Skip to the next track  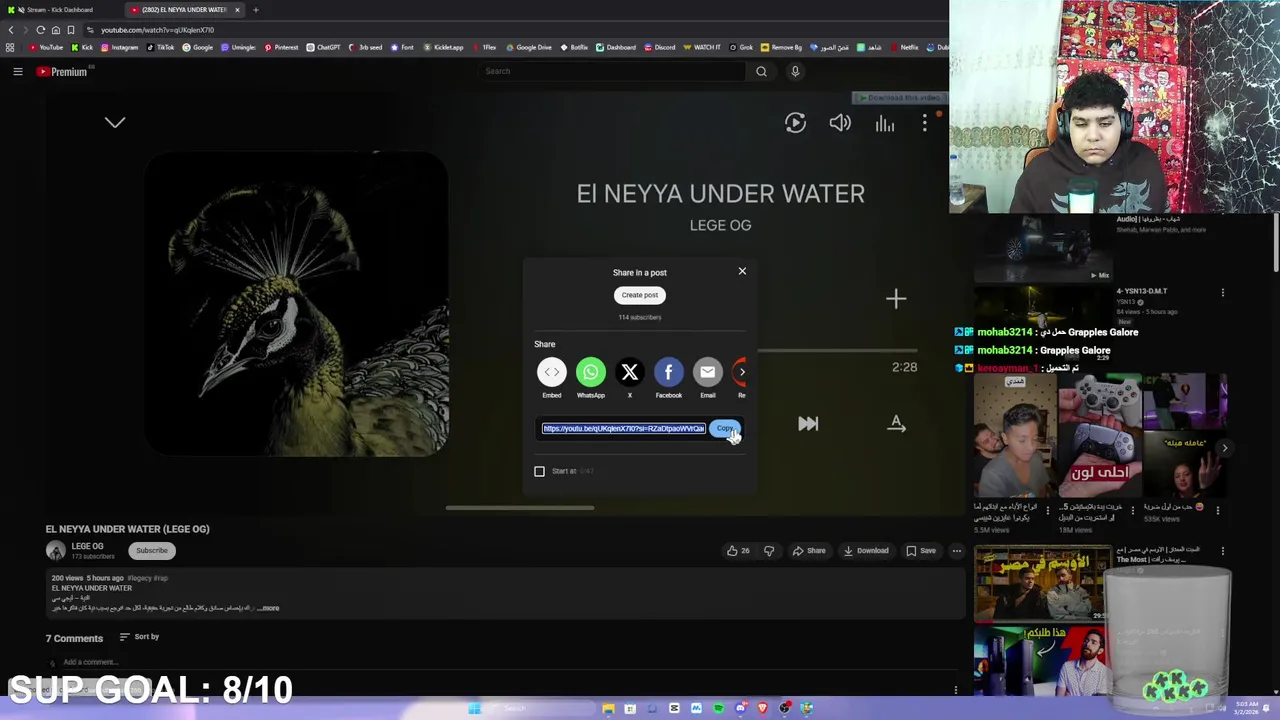(x=808, y=424)
